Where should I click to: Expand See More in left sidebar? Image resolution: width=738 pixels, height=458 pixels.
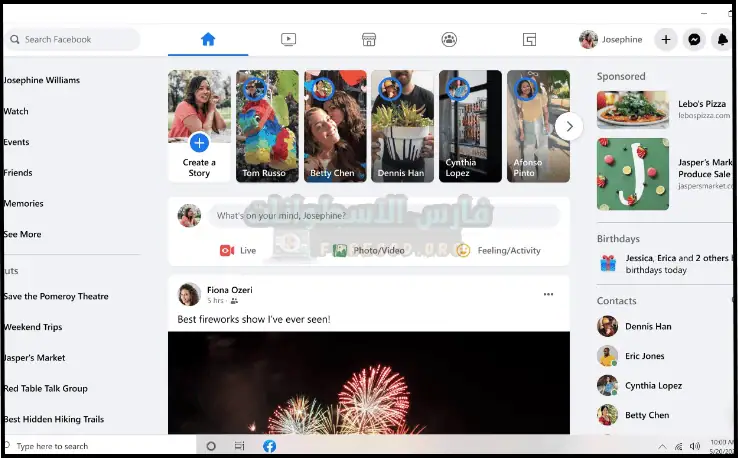click(22, 234)
